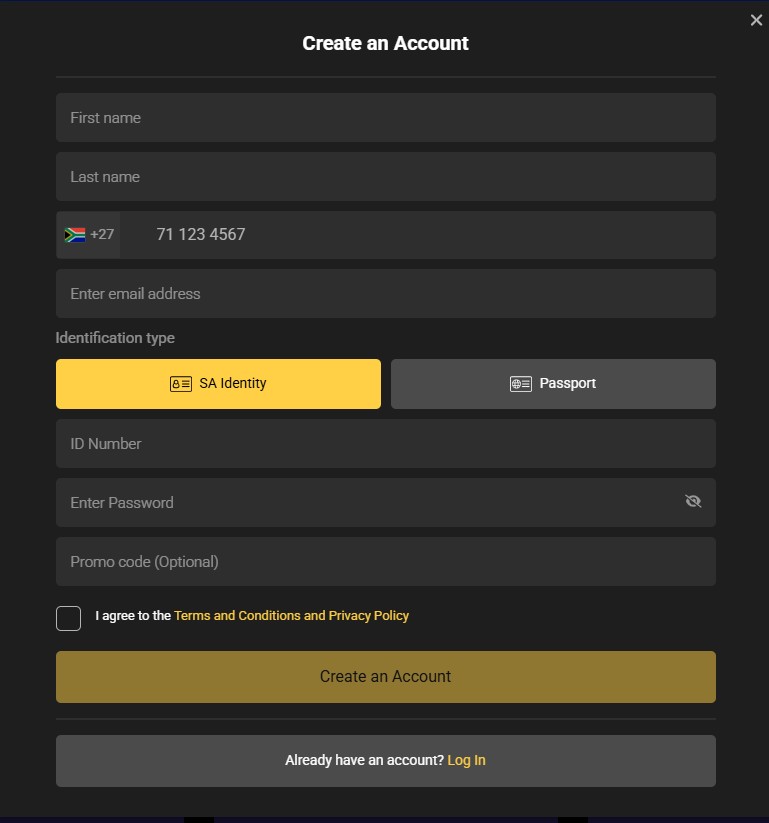Follow the Log In link
Image resolution: width=769 pixels, height=823 pixels.
tap(466, 761)
